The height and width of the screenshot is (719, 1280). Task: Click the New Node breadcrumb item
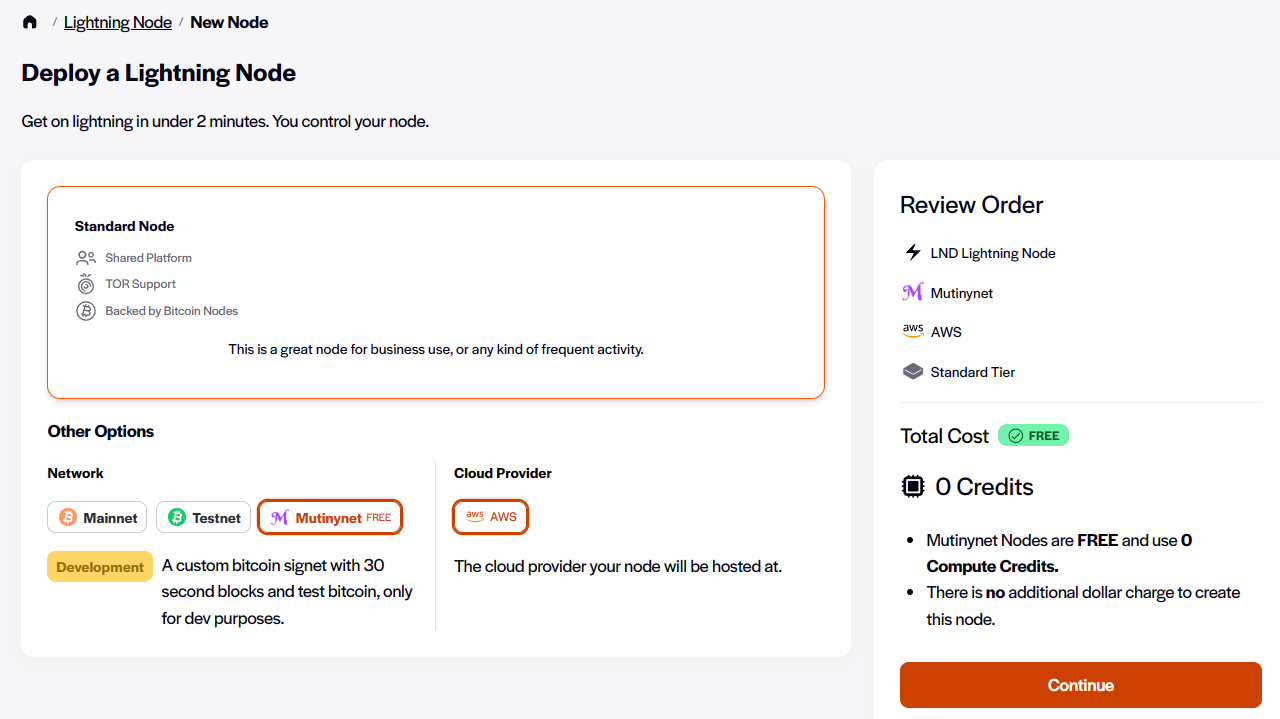pyautogui.click(x=229, y=21)
